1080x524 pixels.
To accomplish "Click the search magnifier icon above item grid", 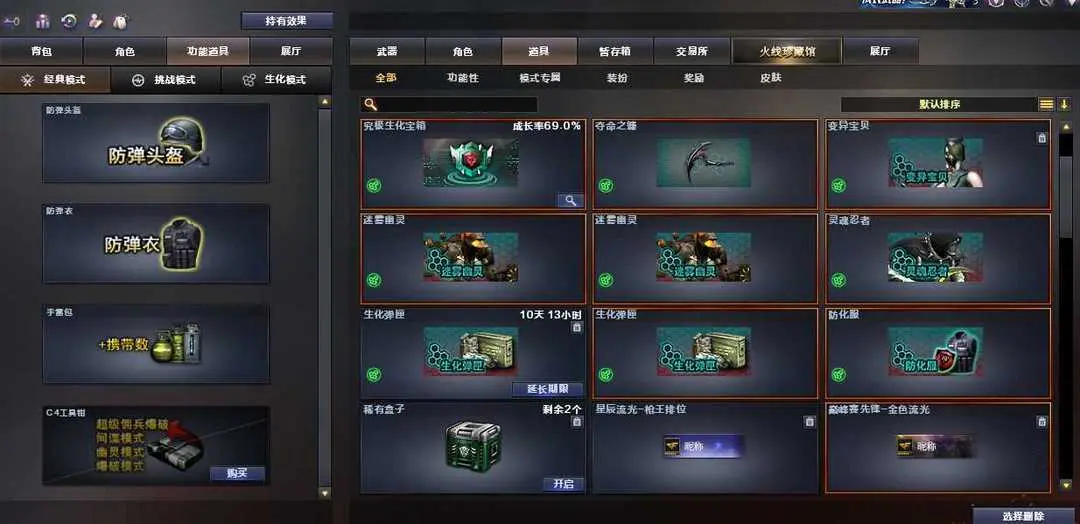I will tap(371, 105).
